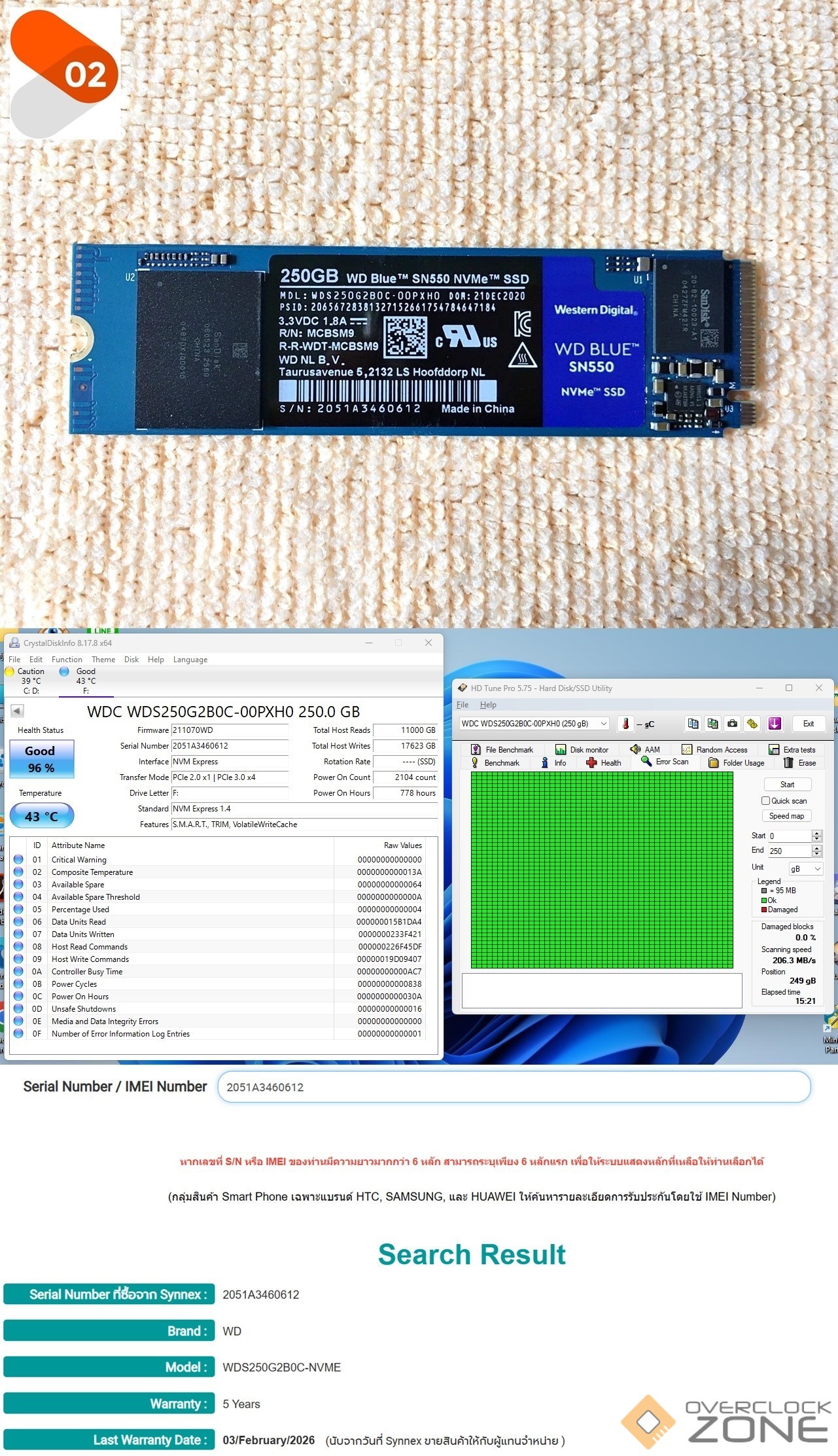Click the Firmware field showing 211070WD

click(230, 730)
